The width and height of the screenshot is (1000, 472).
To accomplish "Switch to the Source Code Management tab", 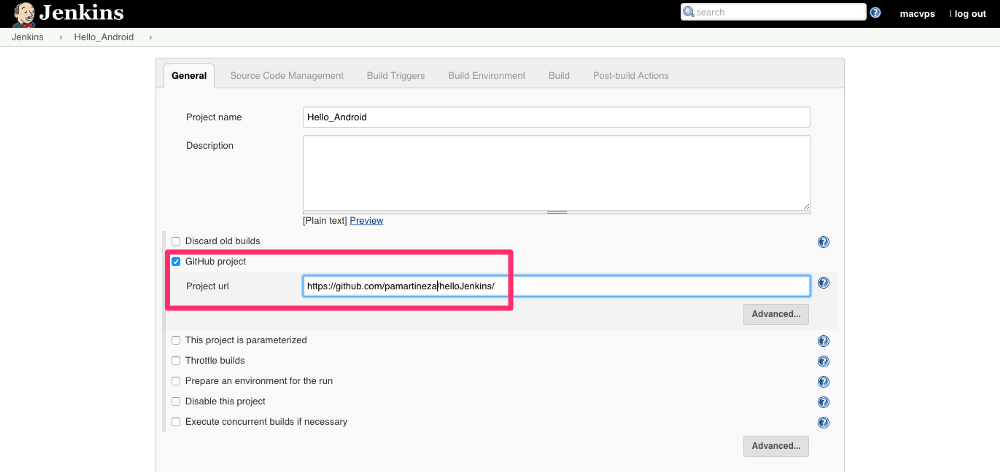I will (286, 76).
